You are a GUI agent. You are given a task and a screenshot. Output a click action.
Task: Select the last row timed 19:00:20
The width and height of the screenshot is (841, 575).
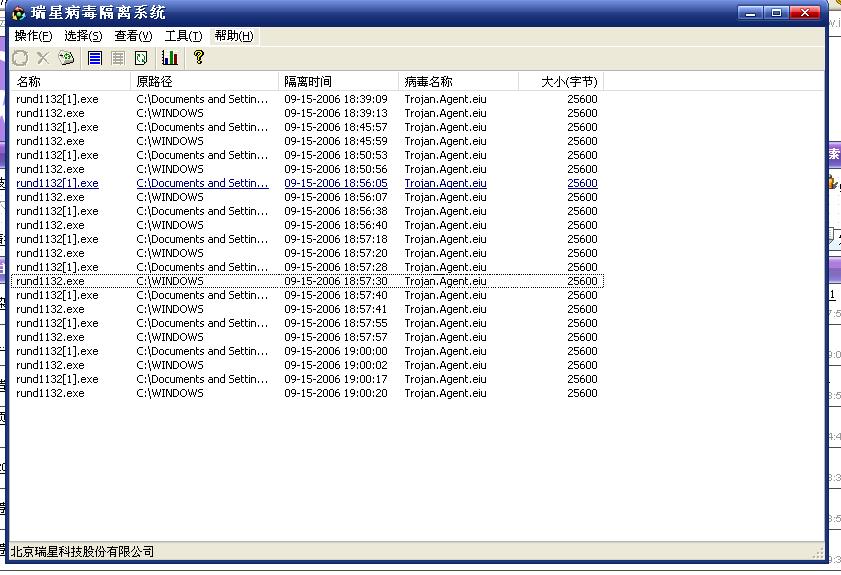[x=307, y=393]
